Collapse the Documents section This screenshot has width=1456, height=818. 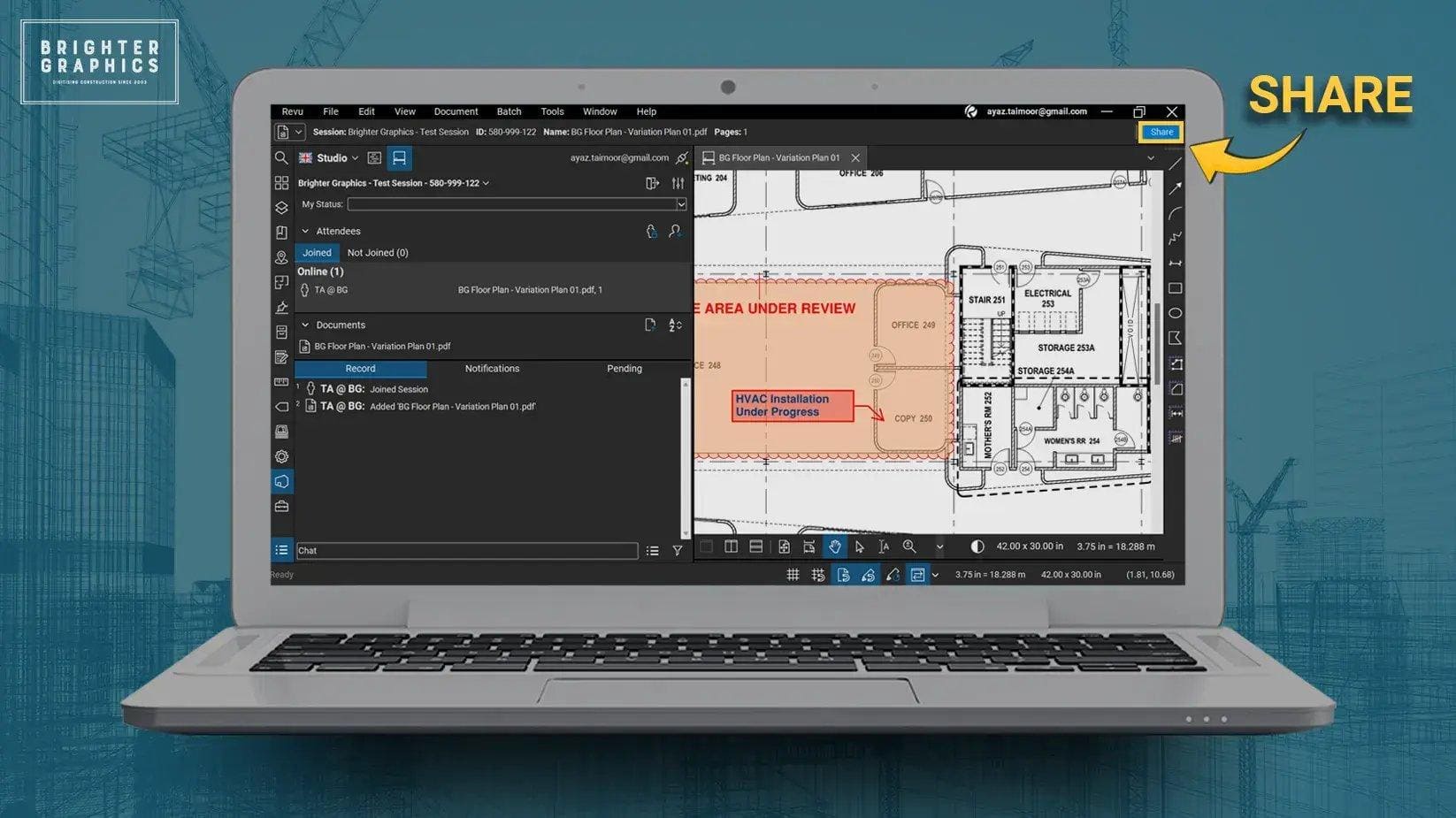[x=305, y=325]
